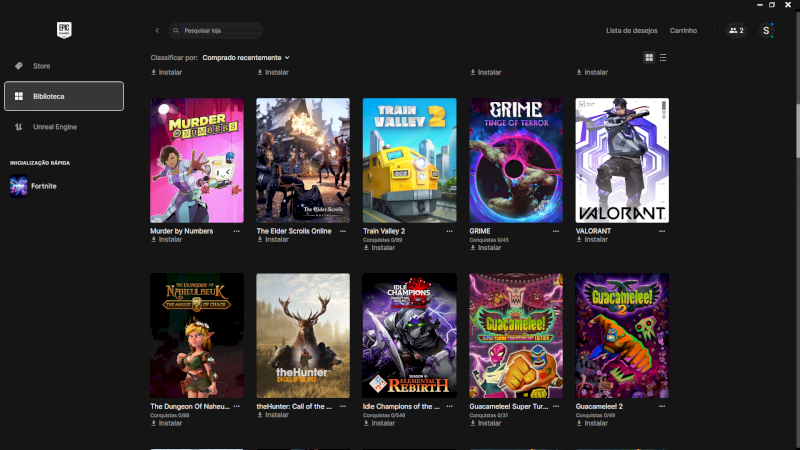Screen dimensions: 800x450
Task: Open Idle Champions cover
Action: (410, 336)
